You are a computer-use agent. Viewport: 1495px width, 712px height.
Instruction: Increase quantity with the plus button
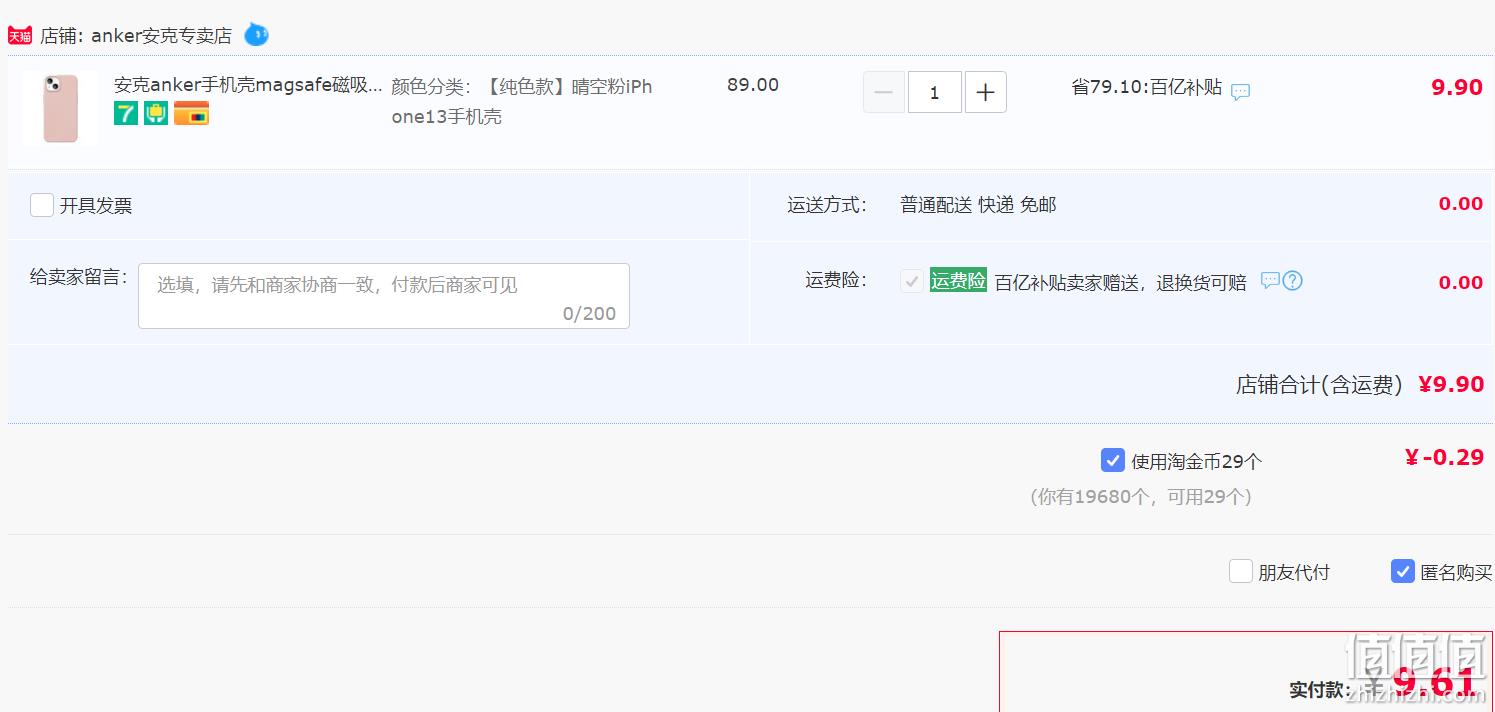point(986,92)
